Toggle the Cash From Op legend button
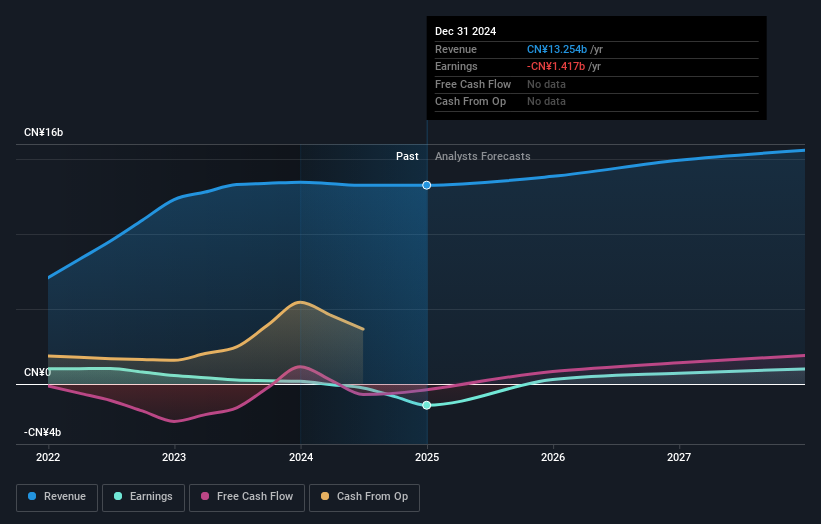The image size is (821, 524). pyautogui.click(x=364, y=497)
